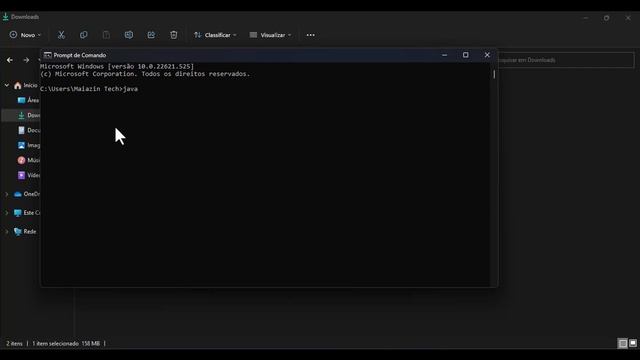The height and width of the screenshot is (360, 640).
Task: Click the Copy icon in Explorer toolbar
Action: [84, 35]
